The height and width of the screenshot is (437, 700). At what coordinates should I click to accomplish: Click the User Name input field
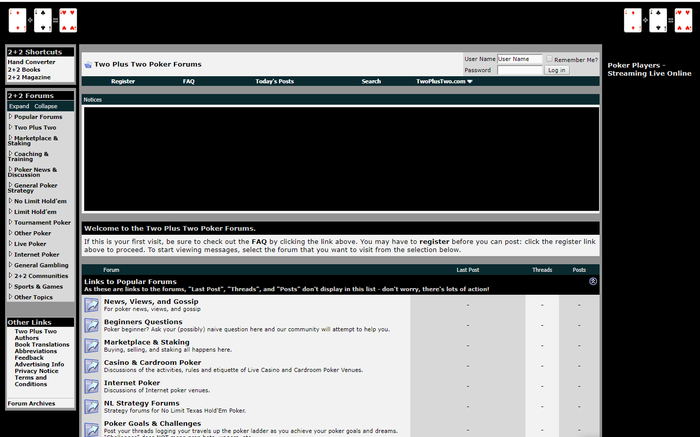coord(520,59)
